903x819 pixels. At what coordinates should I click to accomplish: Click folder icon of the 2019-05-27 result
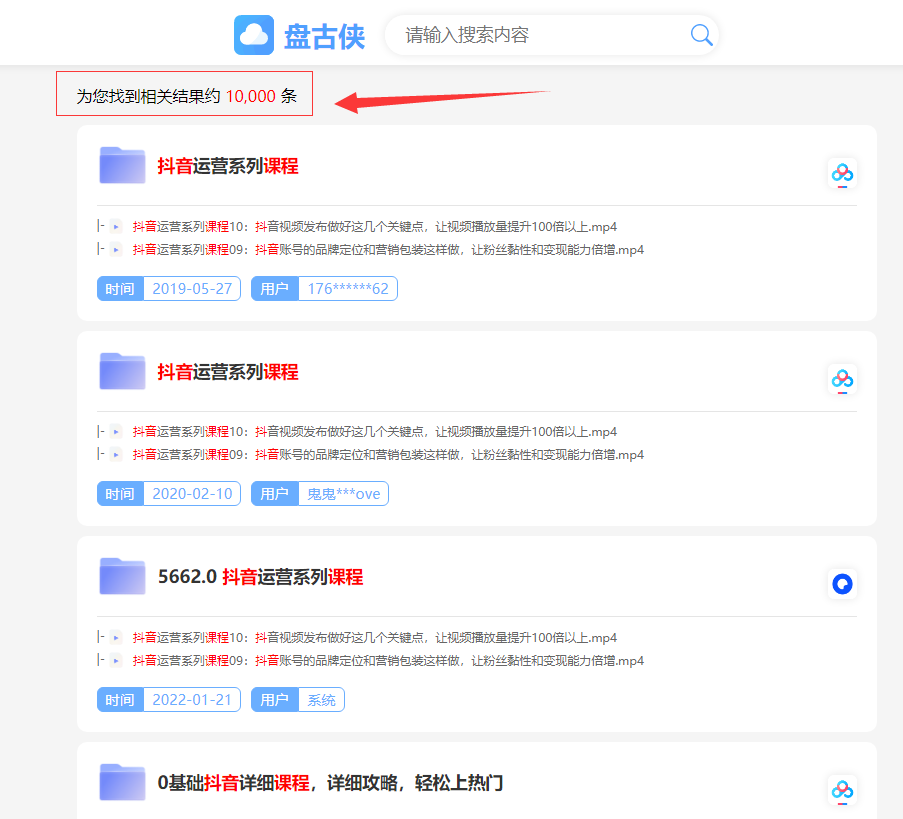pos(122,165)
